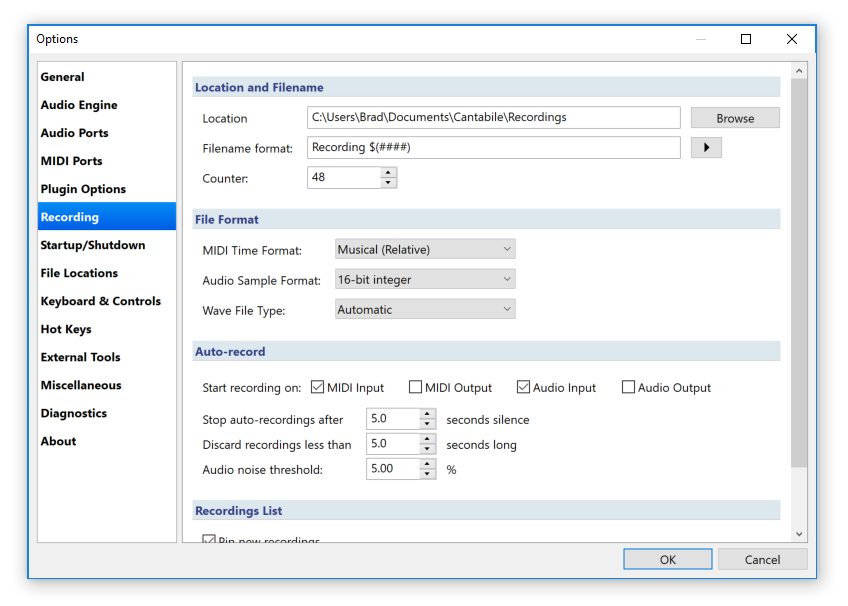
Task: Open the Audio Sample Format dropdown
Action: 425,279
